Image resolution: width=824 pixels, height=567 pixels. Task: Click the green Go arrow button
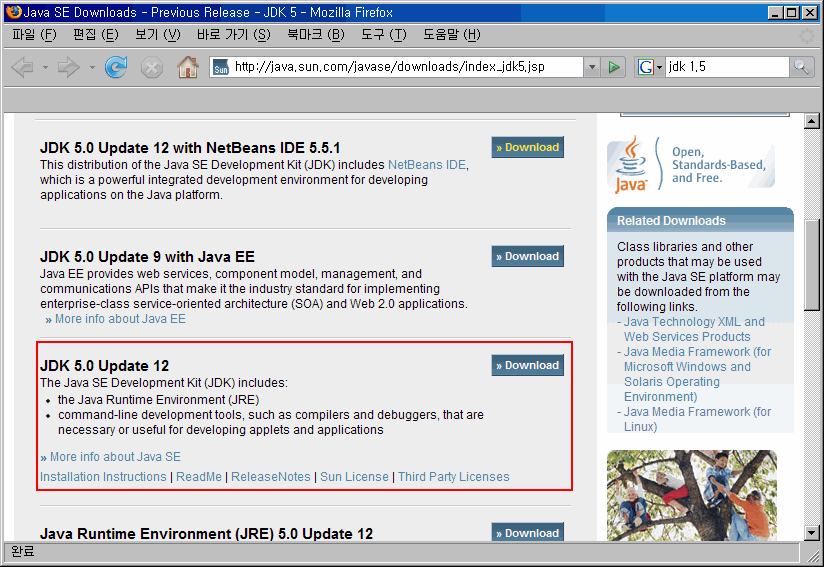[615, 67]
